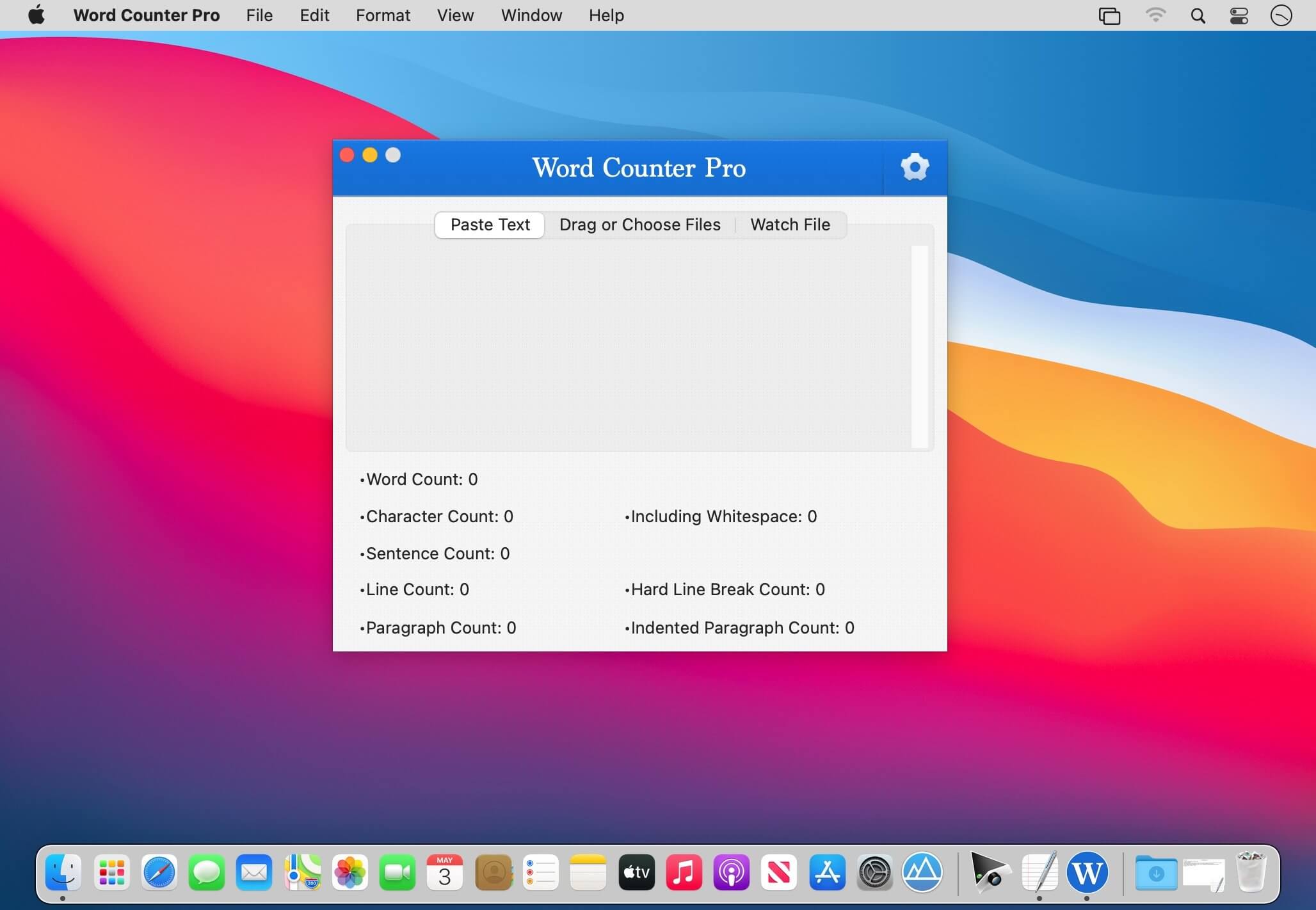Open Notes from the Dock
Image resolution: width=1316 pixels, height=910 pixels.
(x=588, y=872)
